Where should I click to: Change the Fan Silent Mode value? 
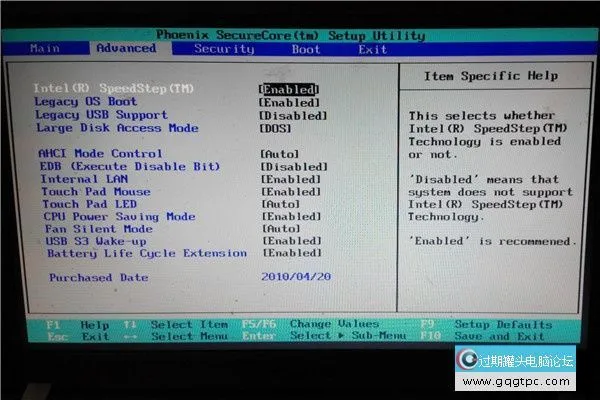tap(280, 229)
